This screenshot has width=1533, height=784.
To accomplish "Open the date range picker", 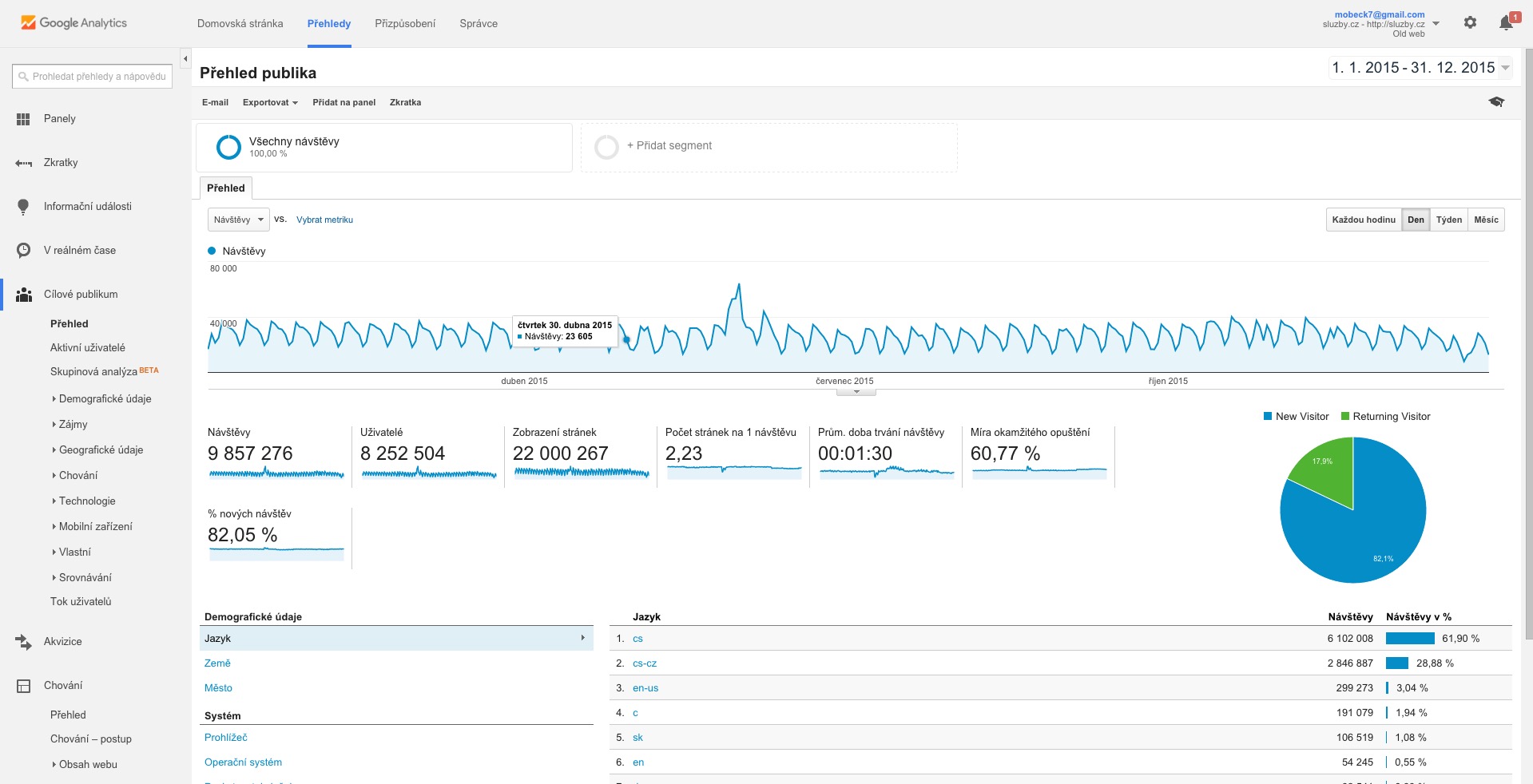I will click(1420, 68).
